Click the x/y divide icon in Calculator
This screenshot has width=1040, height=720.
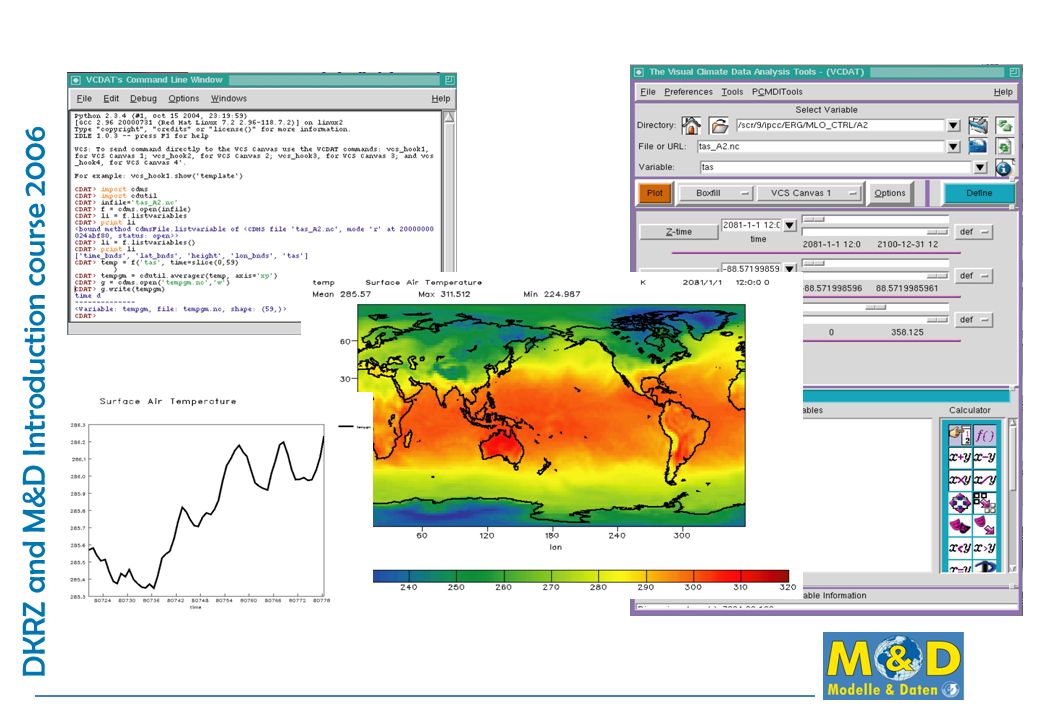pyautogui.click(x=984, y=480)
